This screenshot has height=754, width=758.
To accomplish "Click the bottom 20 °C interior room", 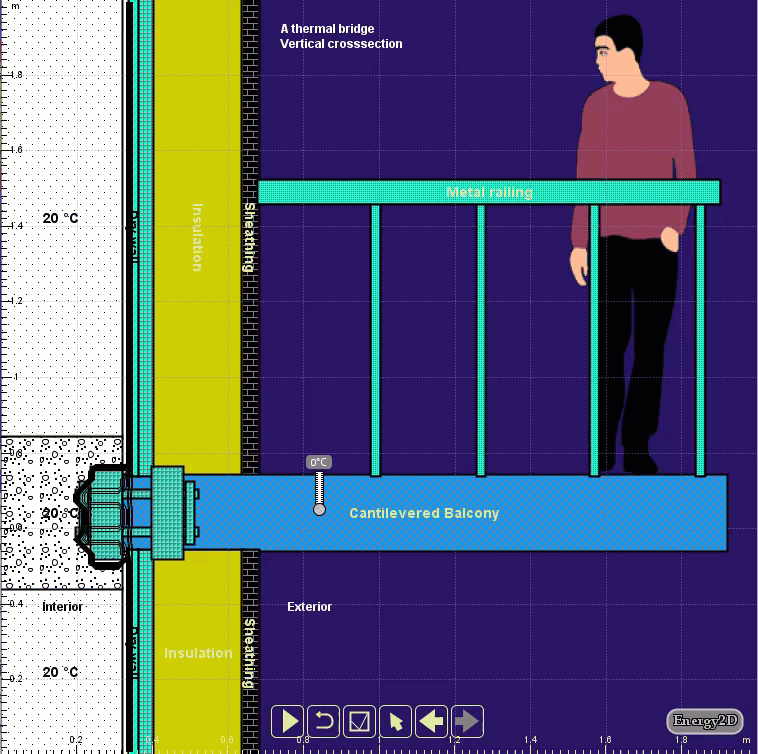I will coord(60,672).
